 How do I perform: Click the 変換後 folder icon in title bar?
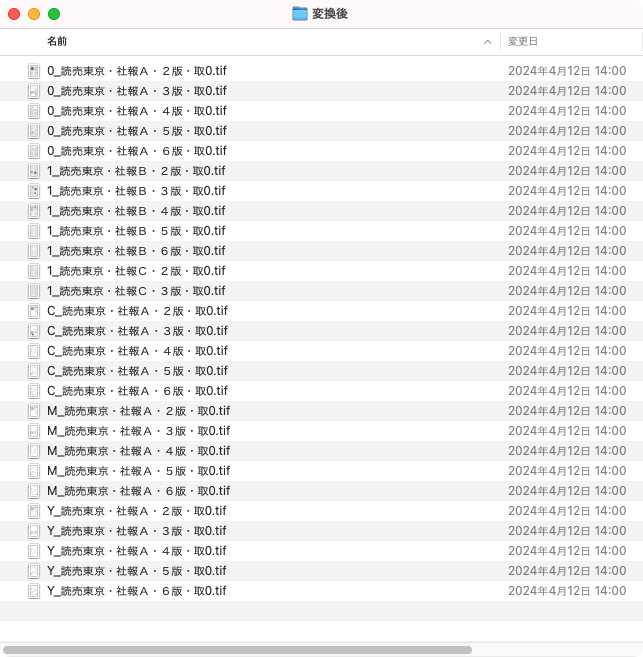[300, 14]
